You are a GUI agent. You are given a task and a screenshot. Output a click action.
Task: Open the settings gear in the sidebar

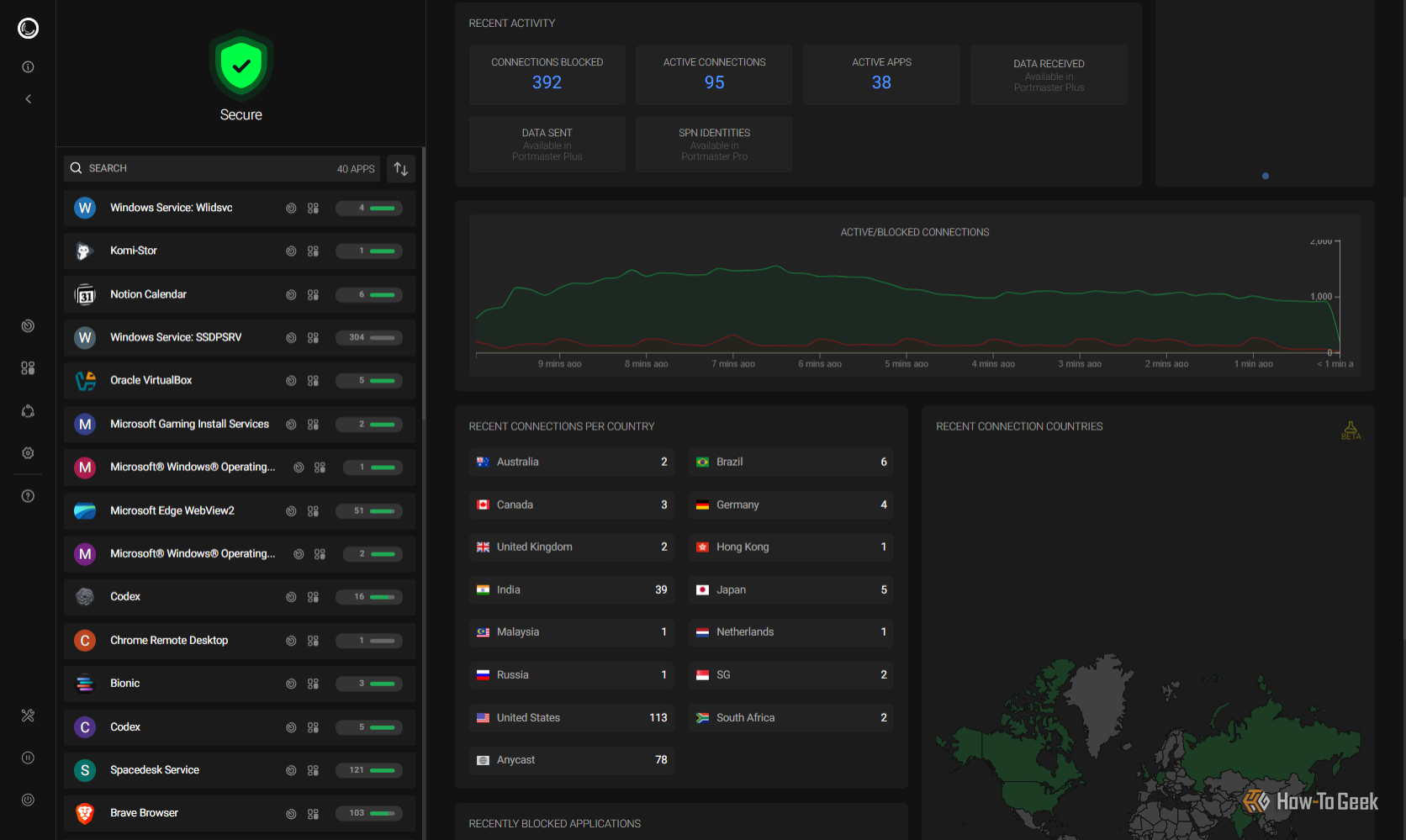[x=28, y=453]
